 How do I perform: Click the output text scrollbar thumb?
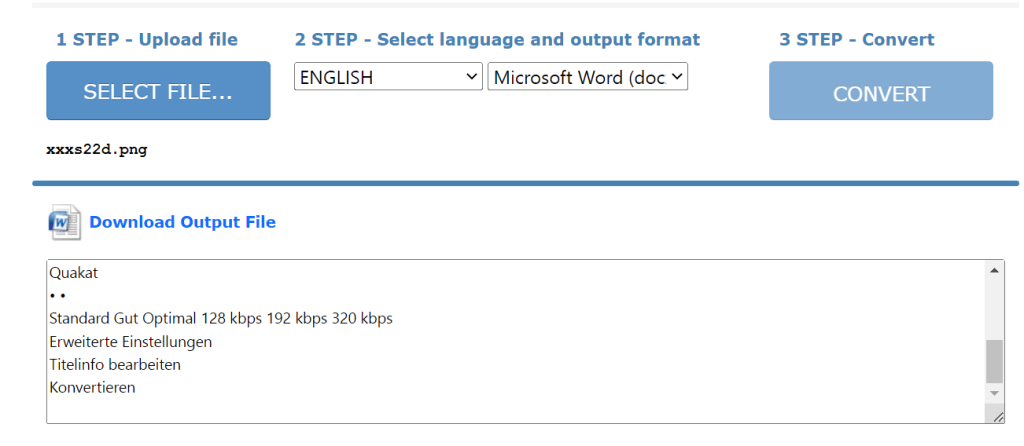pyautogui.click(x=994, y=360)
